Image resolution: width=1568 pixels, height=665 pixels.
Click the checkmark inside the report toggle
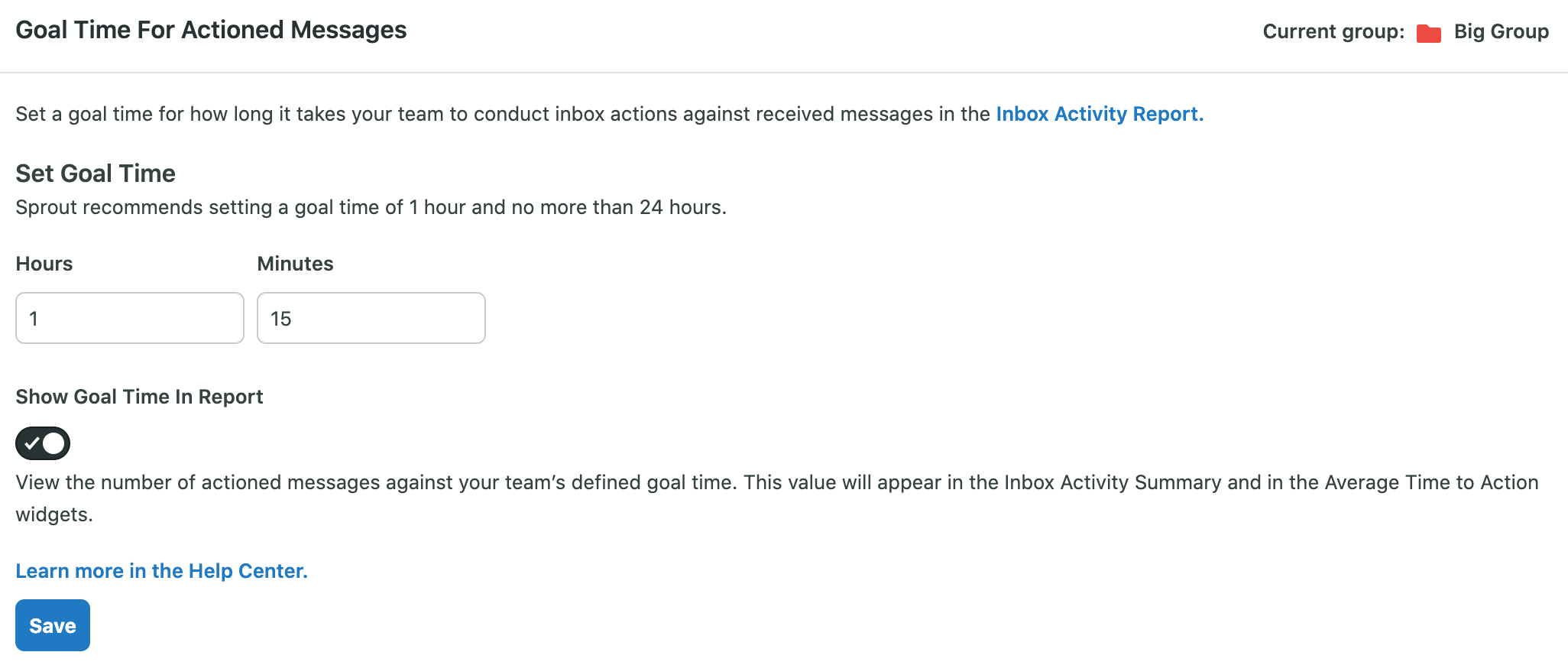32,443
